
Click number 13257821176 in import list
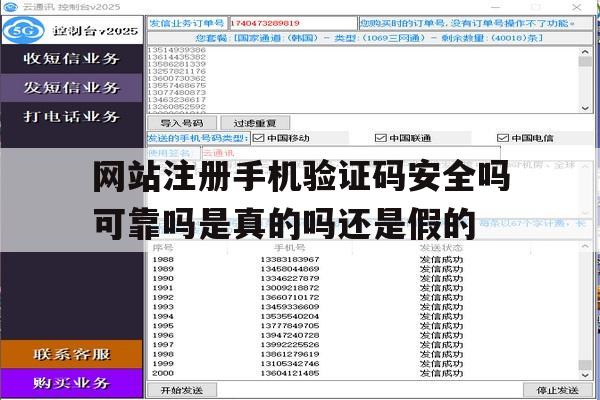(x=177, y=71)
